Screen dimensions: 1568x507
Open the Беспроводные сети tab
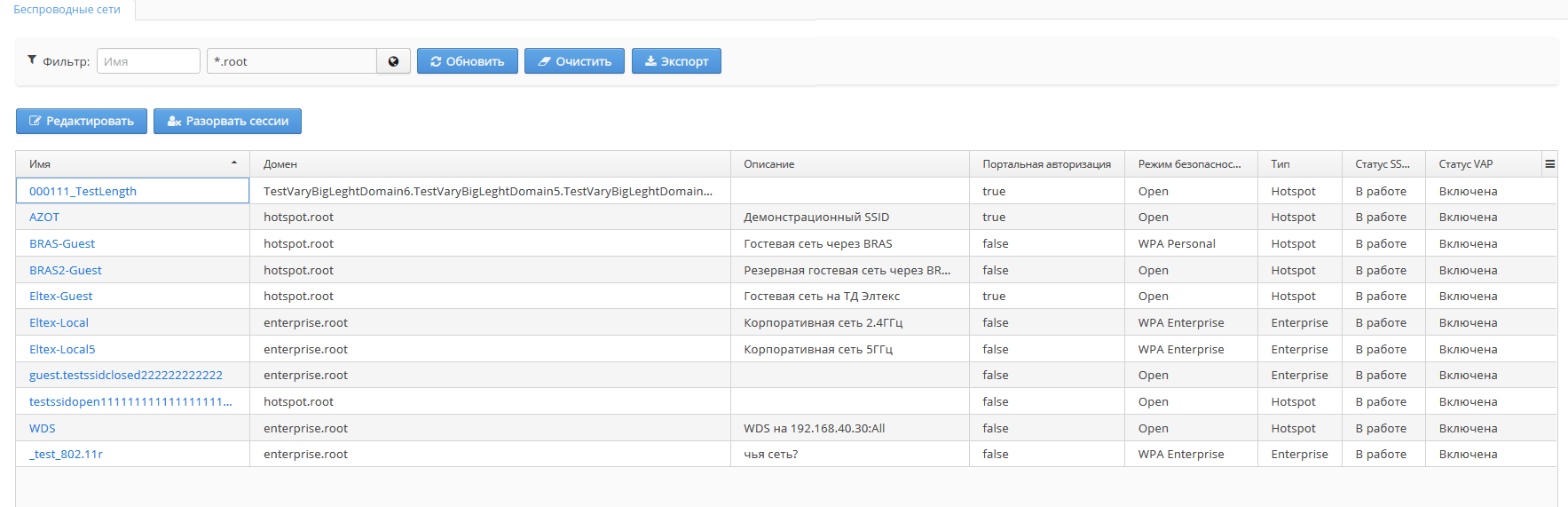tap(67, 10)
